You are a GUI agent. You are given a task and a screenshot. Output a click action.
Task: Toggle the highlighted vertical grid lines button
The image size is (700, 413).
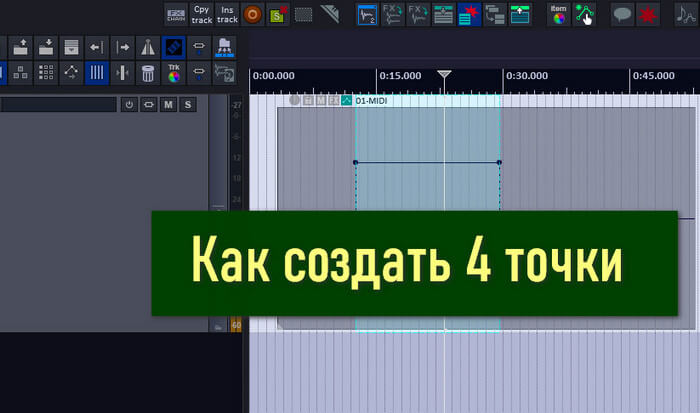[97, 73]
